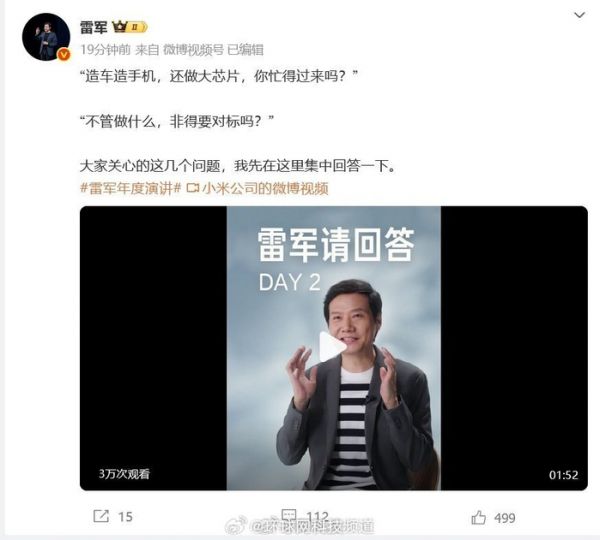Open the post options chevron menu
This screenshot has width=600, height=540.
[579, 15]
